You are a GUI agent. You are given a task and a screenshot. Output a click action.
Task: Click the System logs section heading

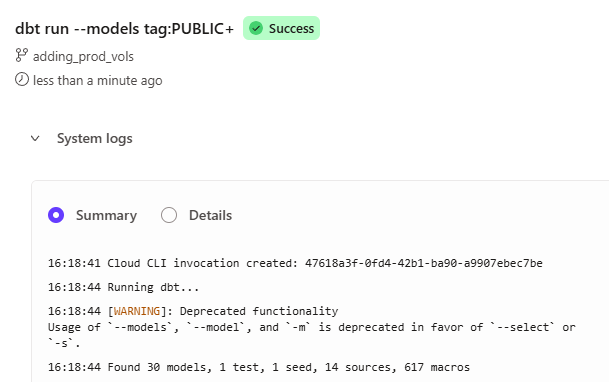[x=95, y=139]
